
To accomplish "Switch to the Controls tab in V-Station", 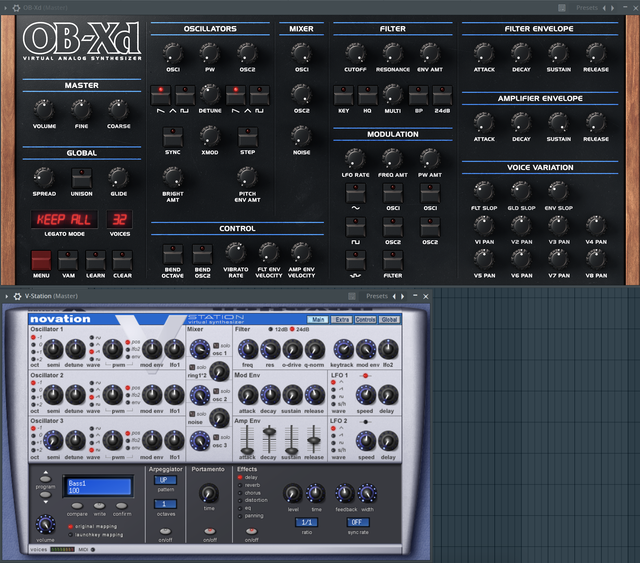I will [365, 319].
